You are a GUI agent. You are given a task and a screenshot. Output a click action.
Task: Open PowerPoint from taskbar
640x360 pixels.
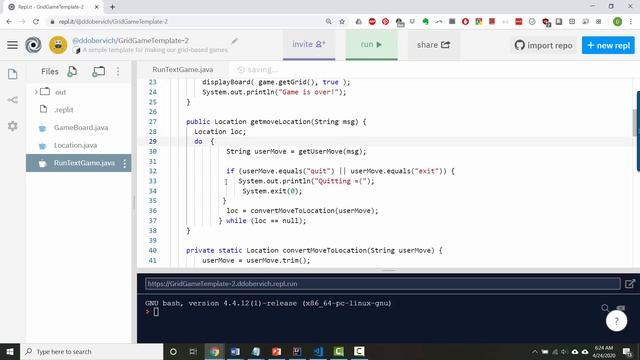pos(276,351)
